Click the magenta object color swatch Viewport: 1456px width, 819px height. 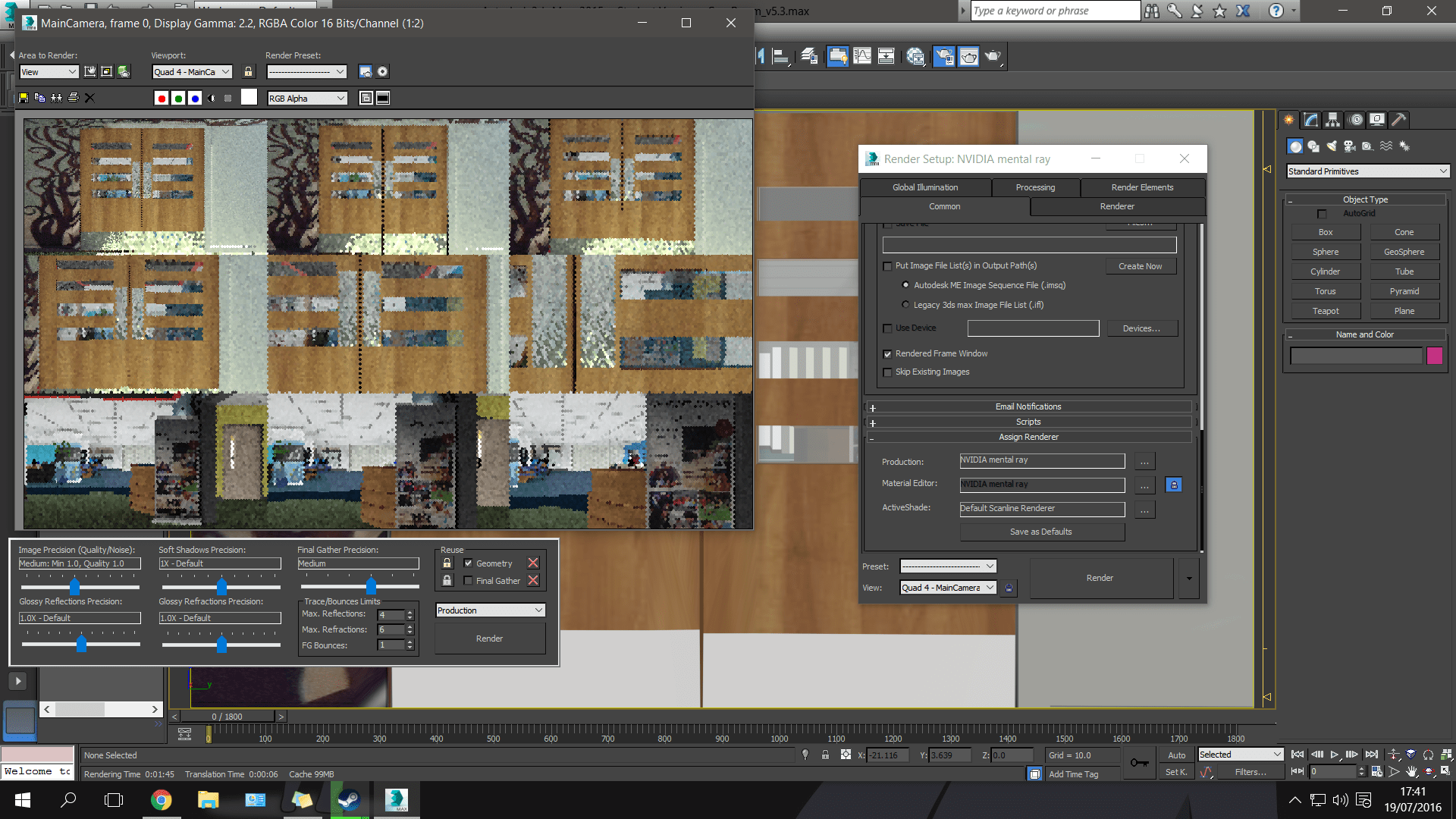pyautogui.click(x=1434, y=356)
